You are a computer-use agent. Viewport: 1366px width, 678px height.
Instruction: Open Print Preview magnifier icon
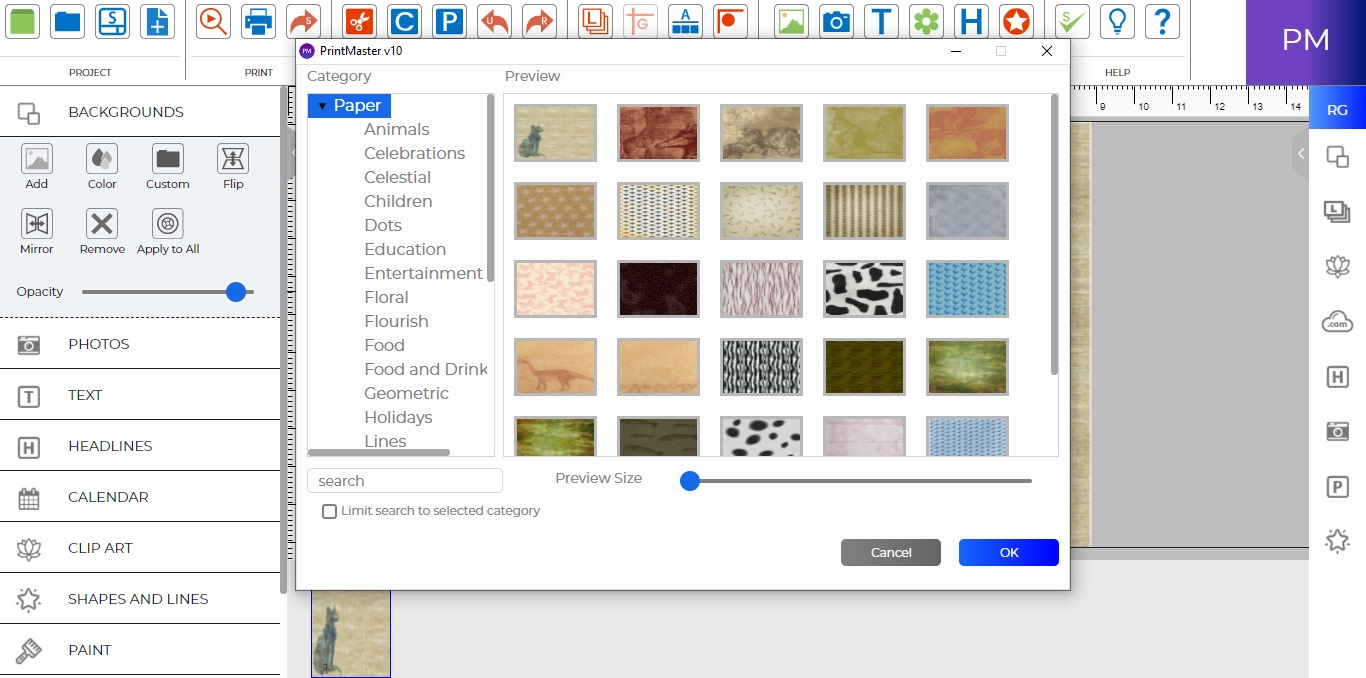click(x=213, y=21)
